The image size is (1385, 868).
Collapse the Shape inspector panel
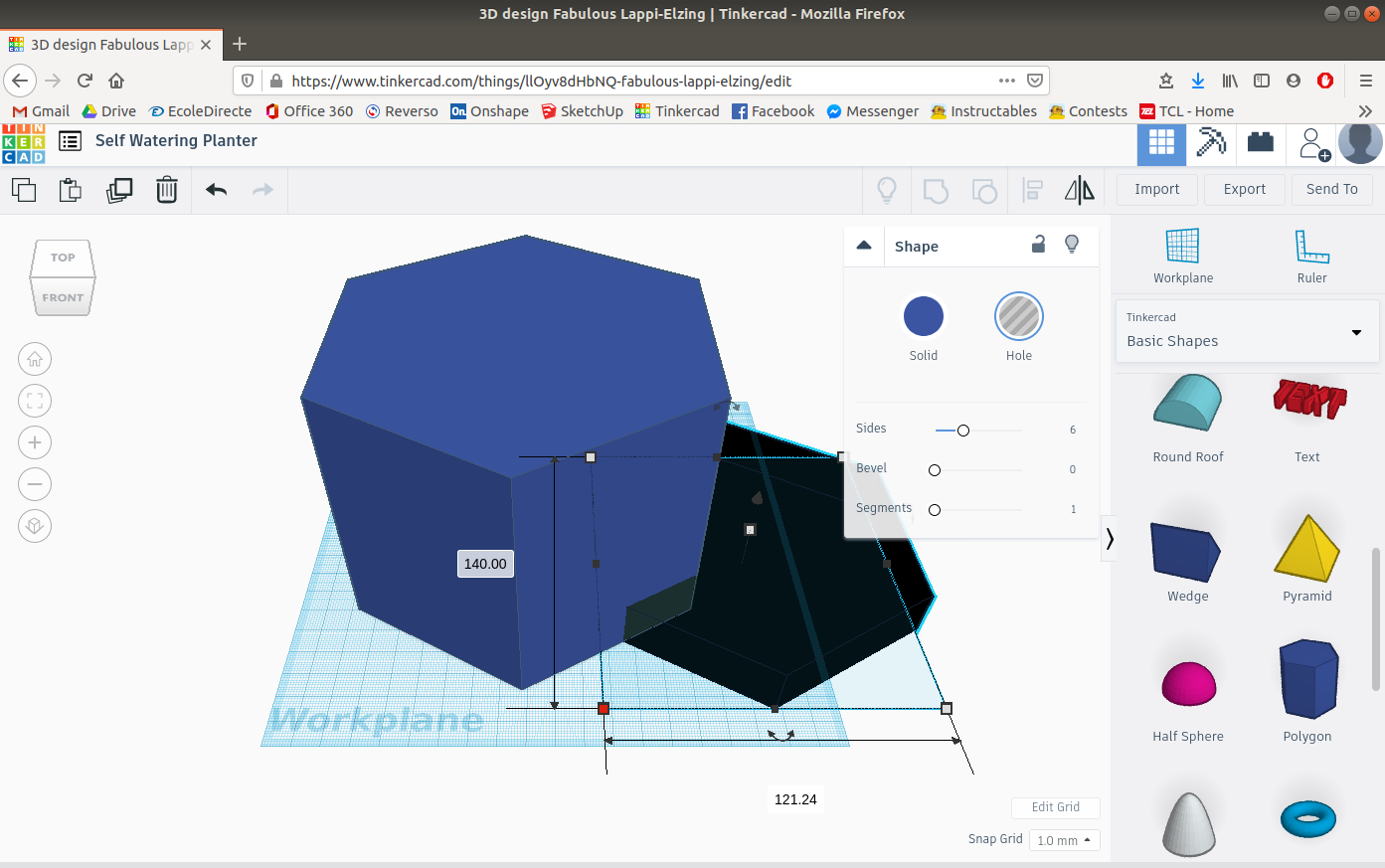[864, 246]
